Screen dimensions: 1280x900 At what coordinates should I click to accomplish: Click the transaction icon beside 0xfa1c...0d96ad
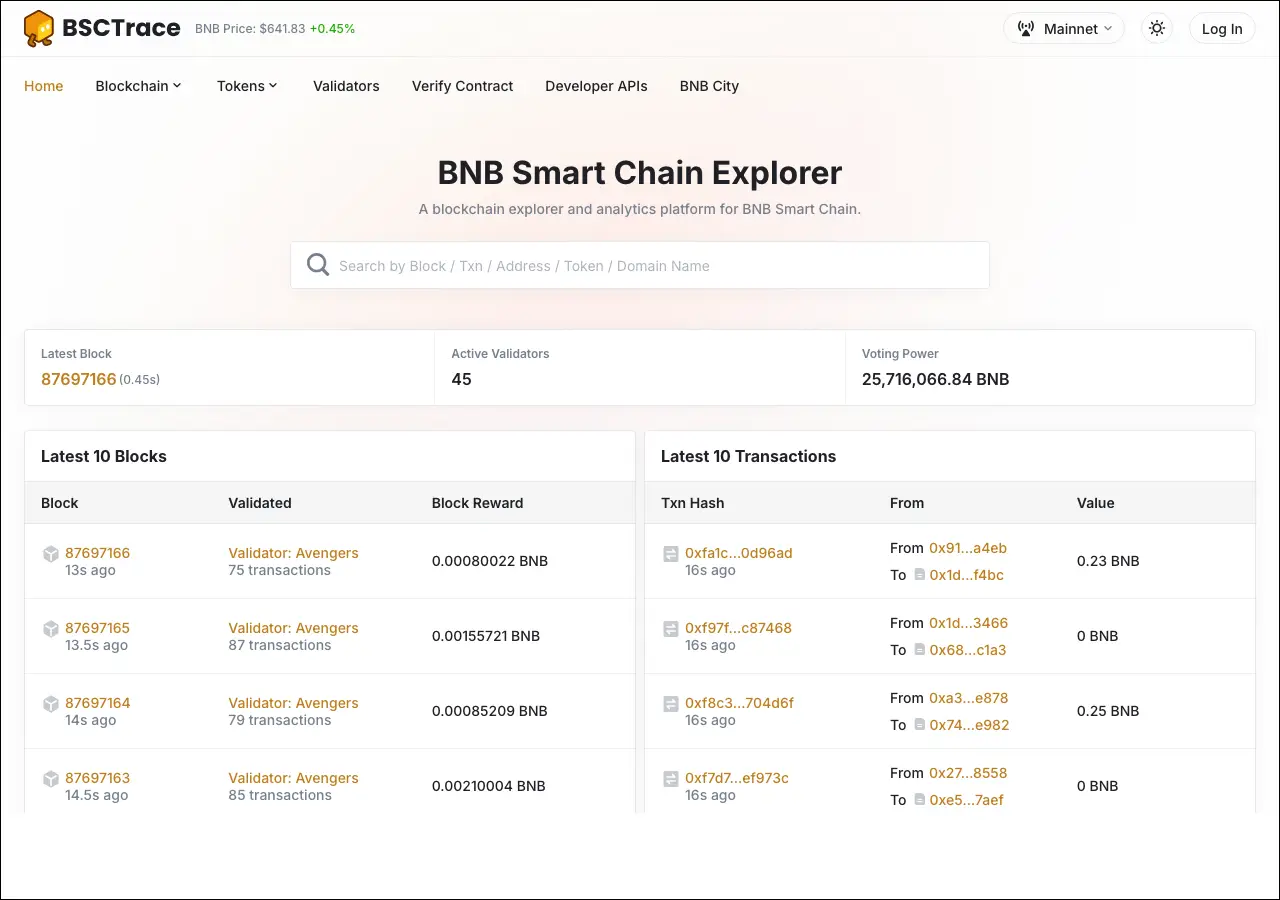tap(671, 554)
